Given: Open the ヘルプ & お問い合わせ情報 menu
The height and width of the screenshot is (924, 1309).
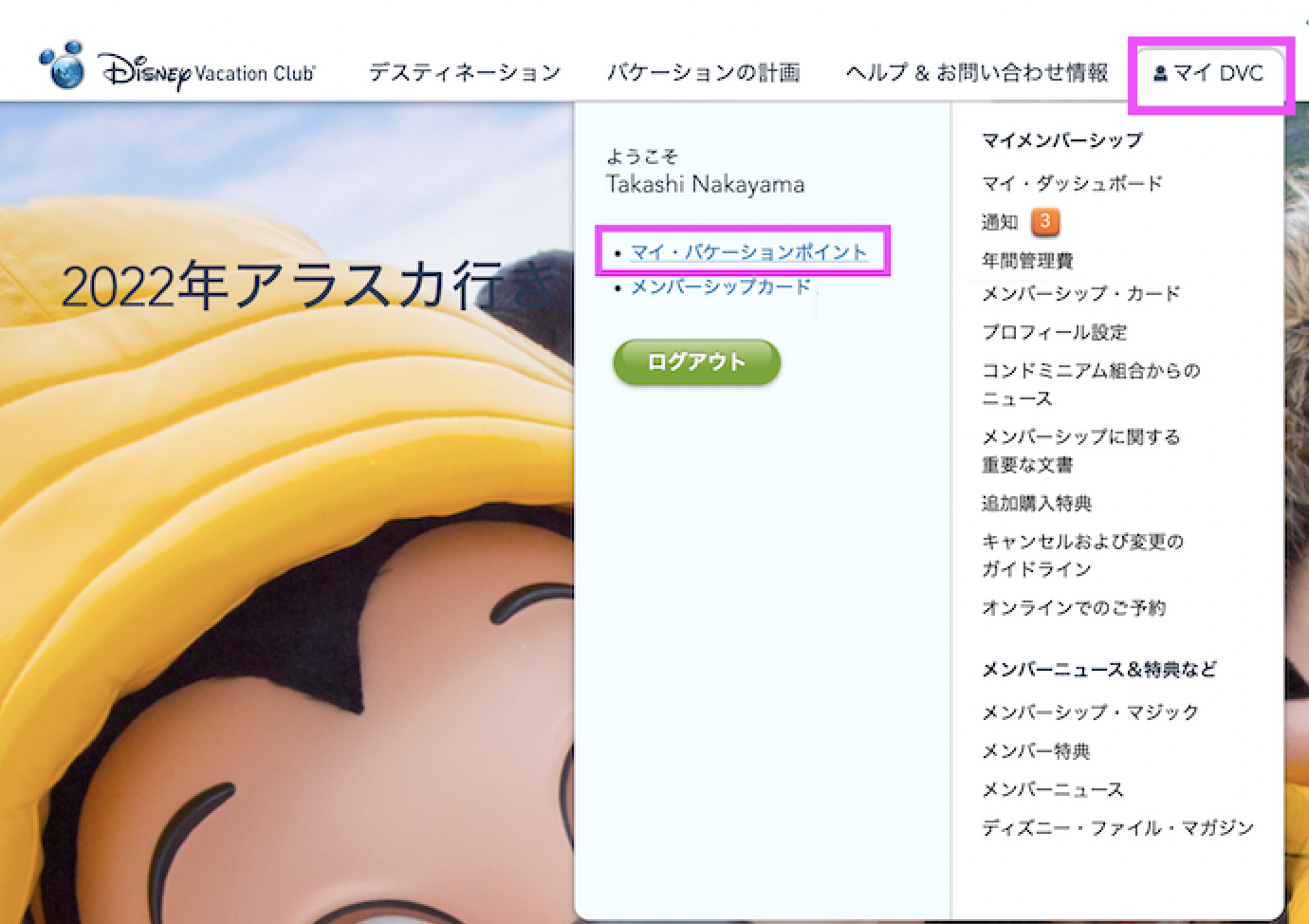Looking at the screenshot, I should click(977, 72).
